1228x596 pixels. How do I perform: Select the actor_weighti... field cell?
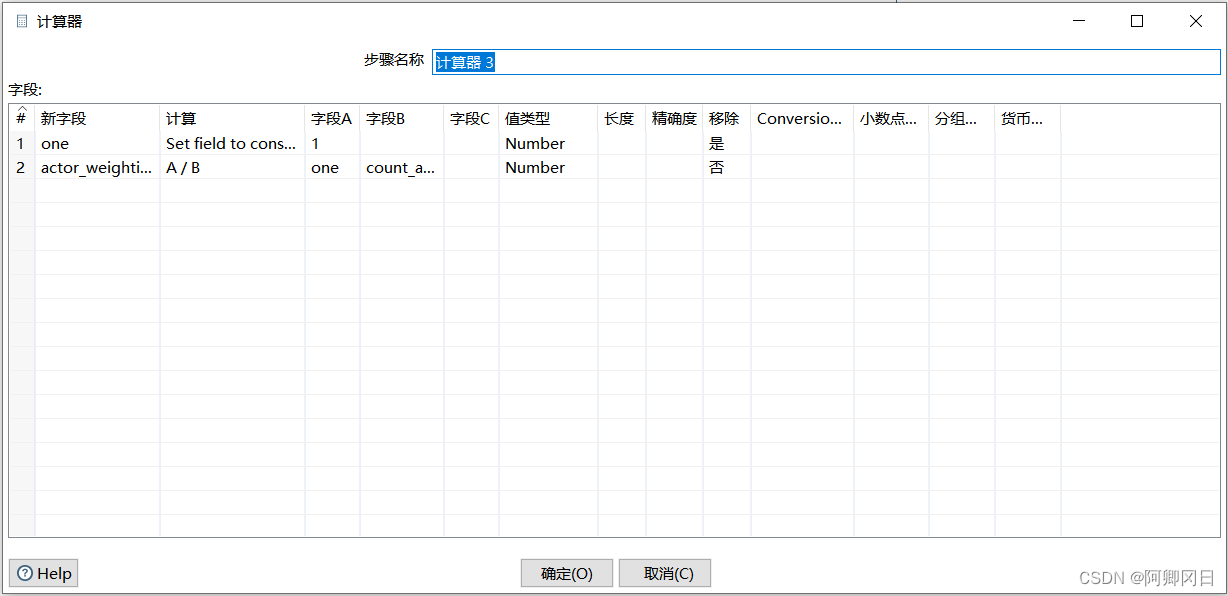point(96,167)
